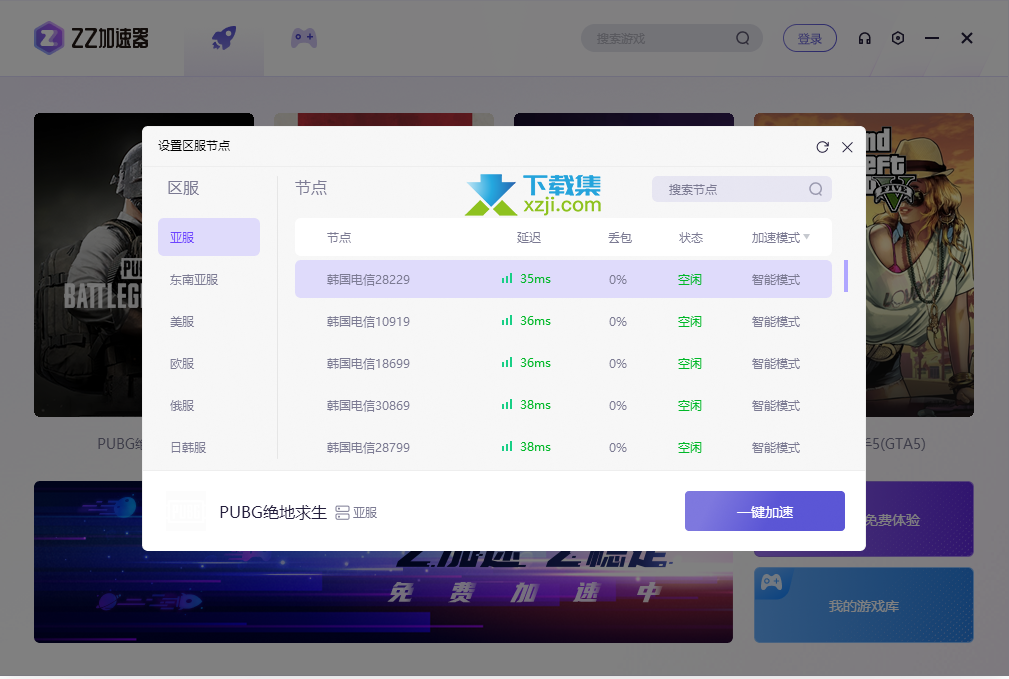Click the 一键加速 button
The height and width of the screenshot is (679, 1009).
pos(764,511)
